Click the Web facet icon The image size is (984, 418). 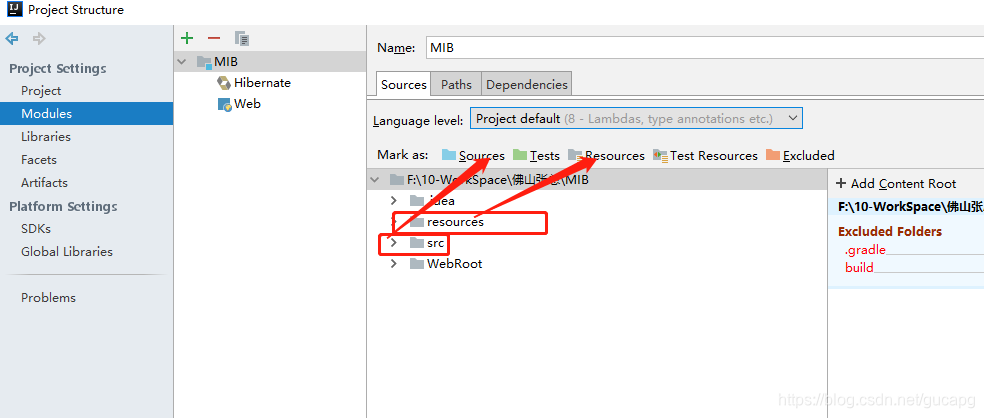point(224,104)
